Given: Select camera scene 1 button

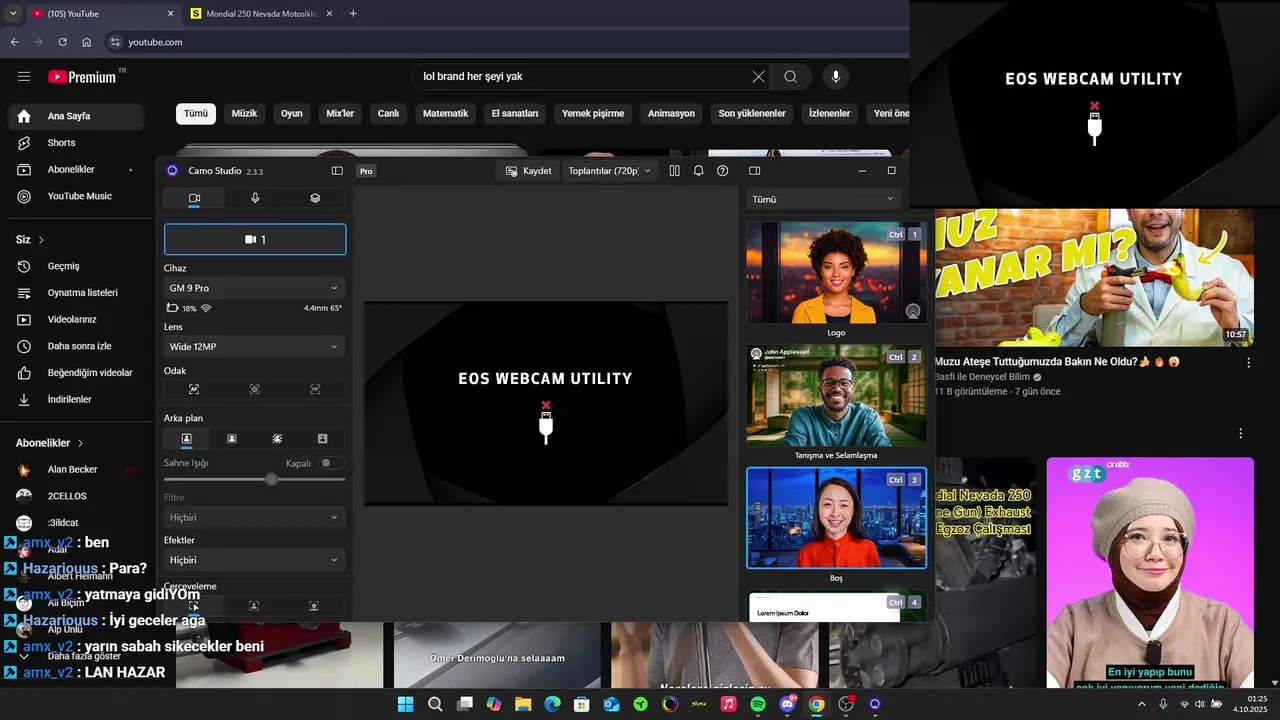Looking at the screenshot, I should (x=255, y=240).
